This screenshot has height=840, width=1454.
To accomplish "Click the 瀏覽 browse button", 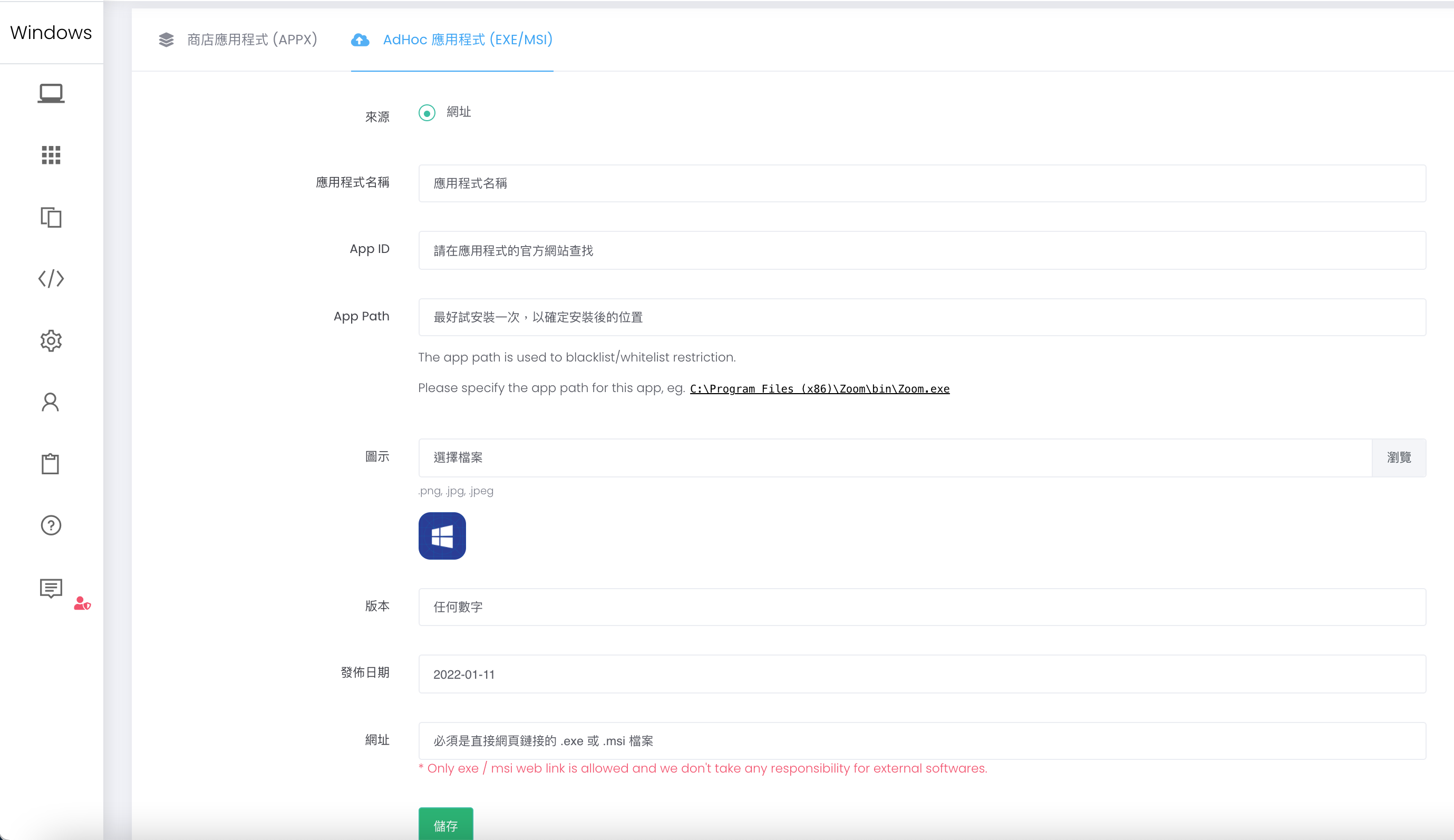I will pyautogui.click(x=1399, y=457).
